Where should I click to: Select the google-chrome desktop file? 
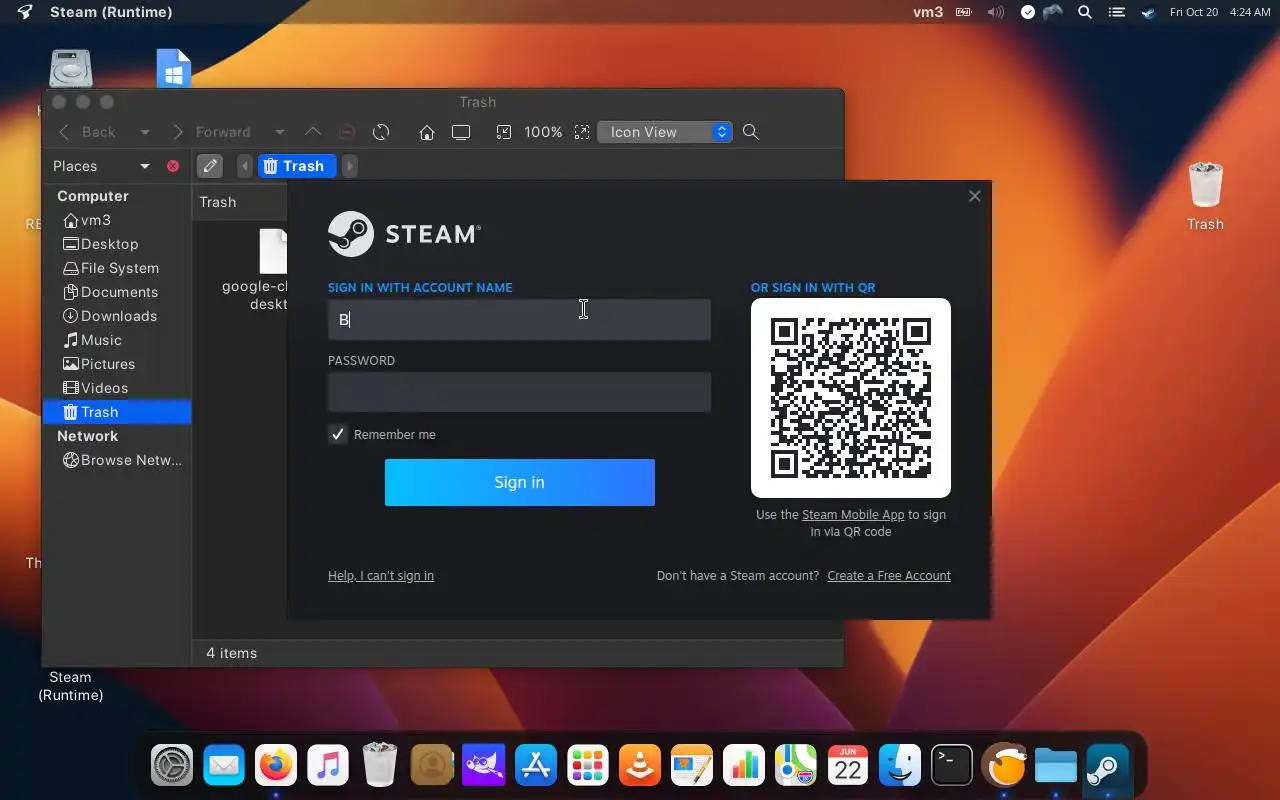[x=256, y=271]
